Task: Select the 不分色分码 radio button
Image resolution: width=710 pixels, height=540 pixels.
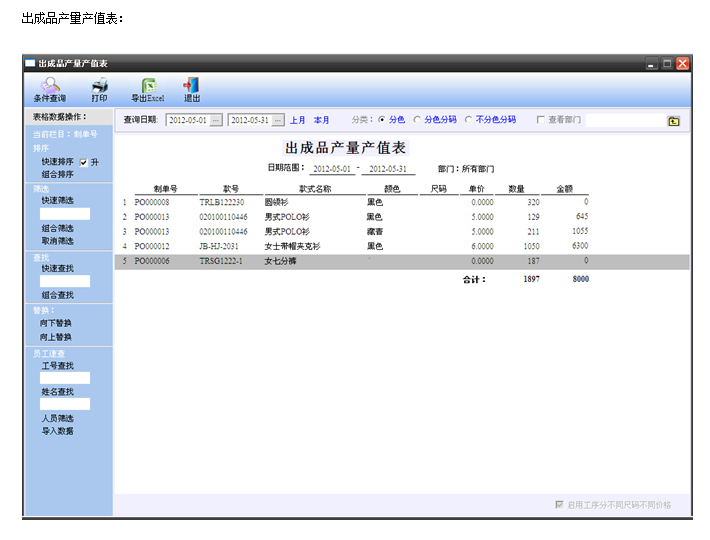Action: point(468,120)
